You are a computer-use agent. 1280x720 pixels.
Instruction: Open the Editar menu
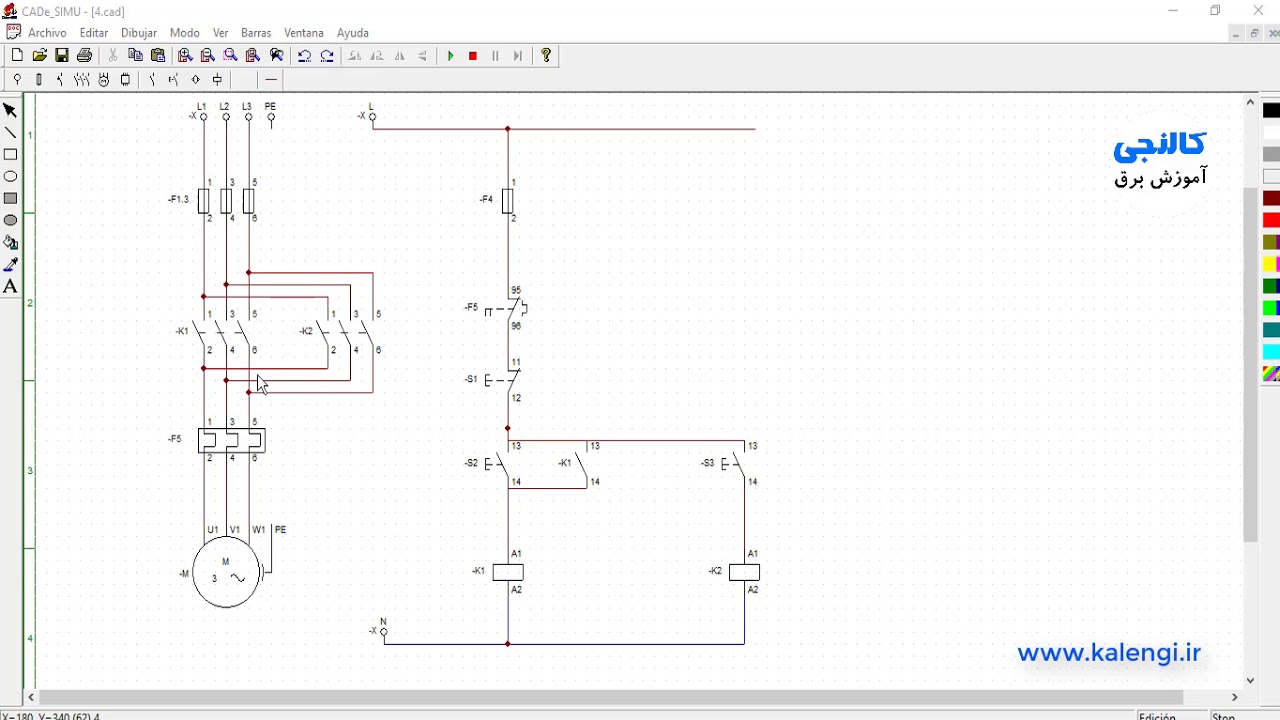tap(94, 33)
